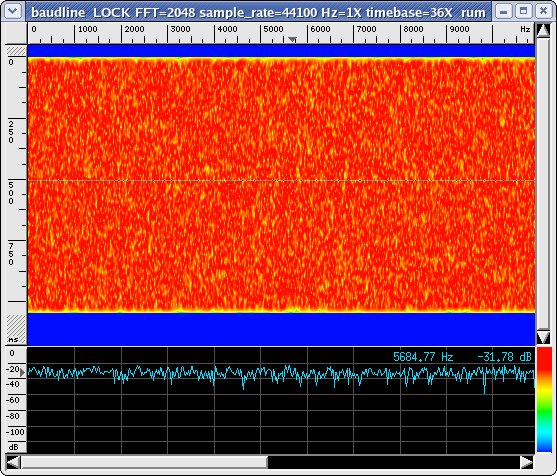
Task: Click the vertical scrollbar track
Action: tap(543, 184)
